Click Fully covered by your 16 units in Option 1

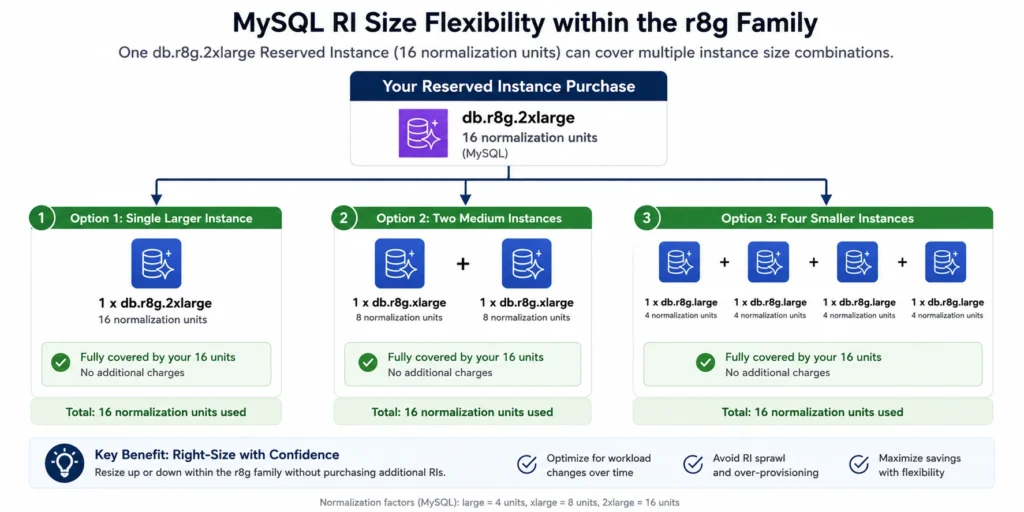click(x=158, y=357)
